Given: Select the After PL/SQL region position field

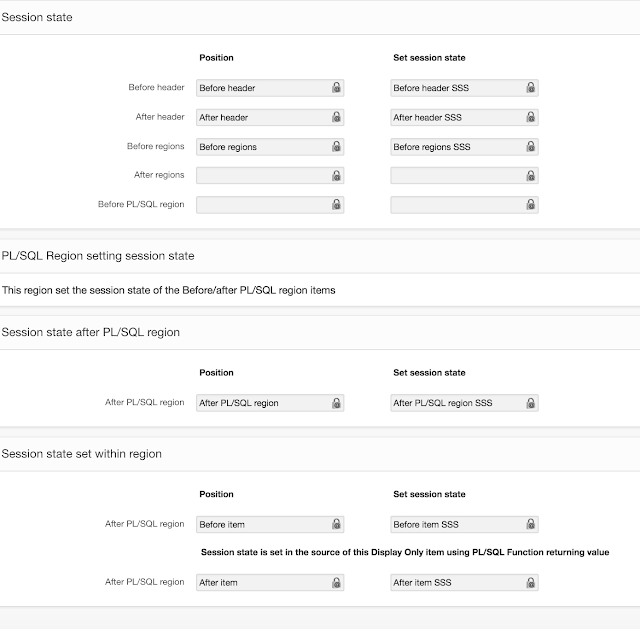Looking at the screenshot, I should tap(262, 403).
